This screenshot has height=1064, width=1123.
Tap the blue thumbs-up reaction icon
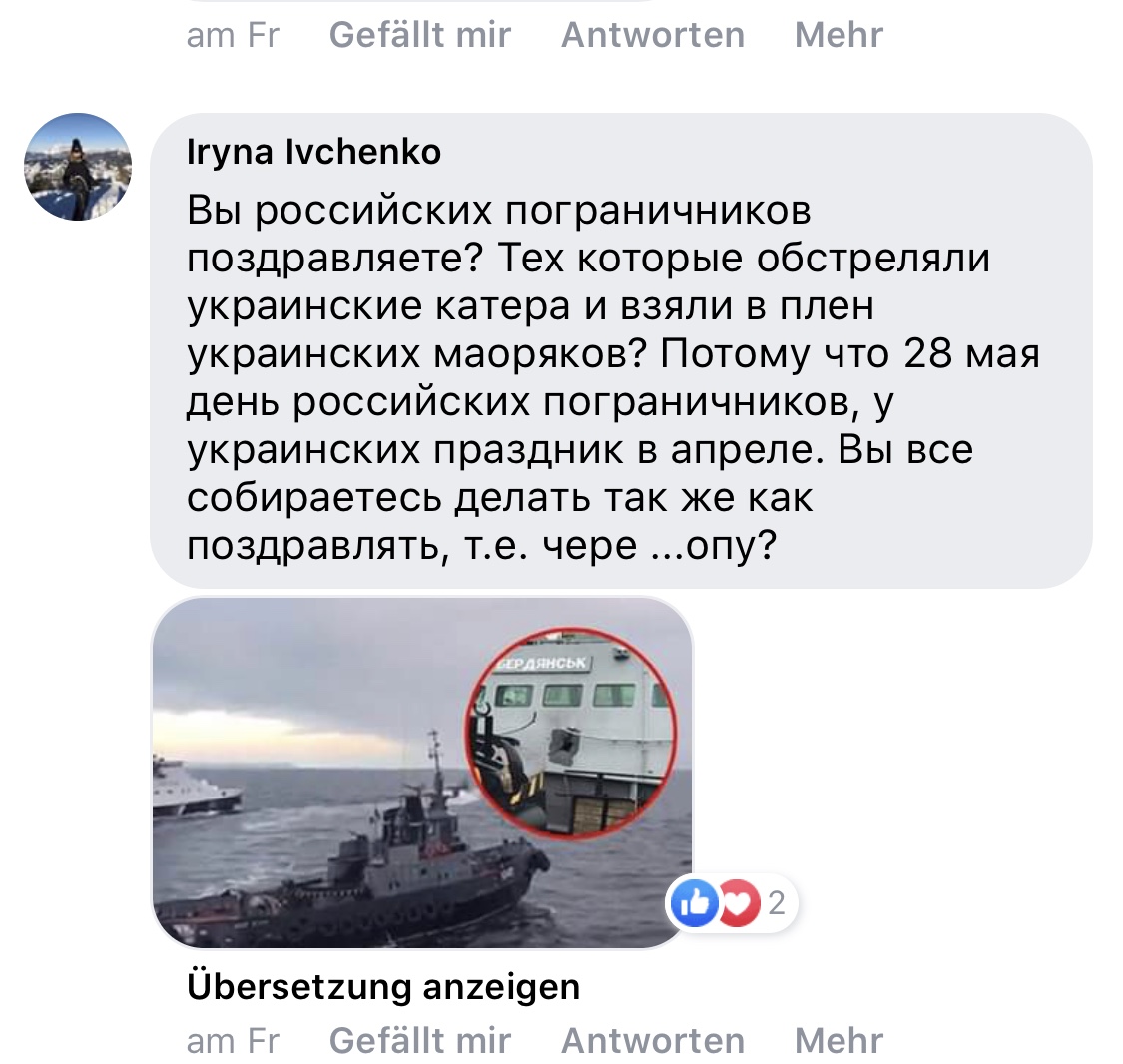coord(694,903)
